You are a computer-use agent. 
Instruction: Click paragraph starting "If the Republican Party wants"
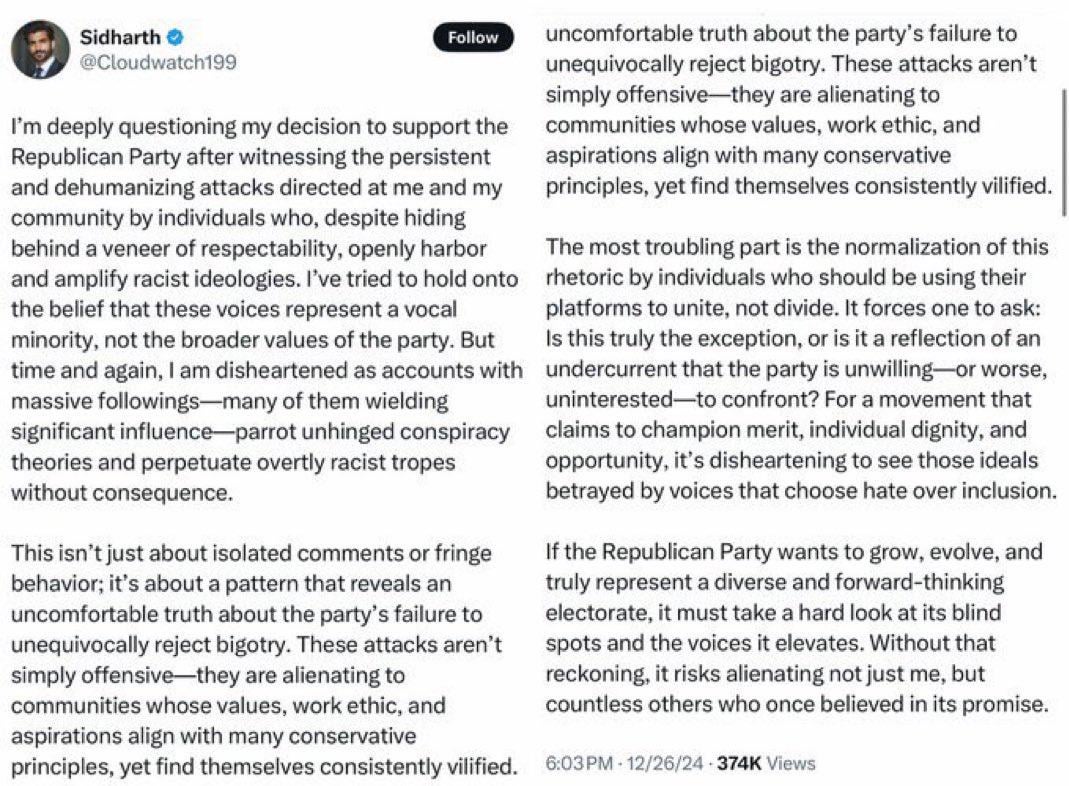pyautogui.click(x=796, y=627)
